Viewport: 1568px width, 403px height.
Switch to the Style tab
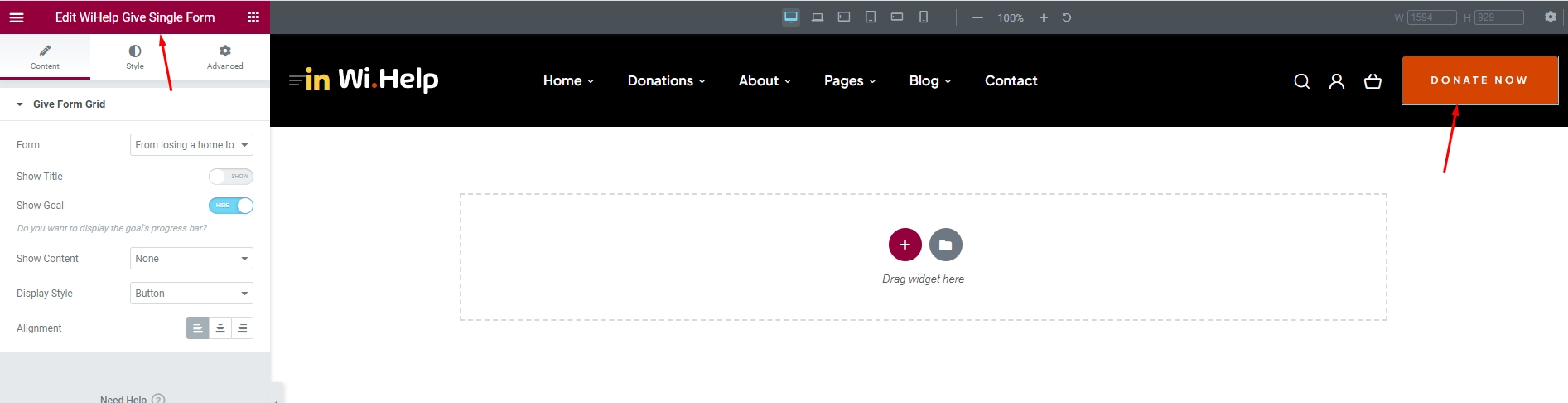(x=135, y=57)
